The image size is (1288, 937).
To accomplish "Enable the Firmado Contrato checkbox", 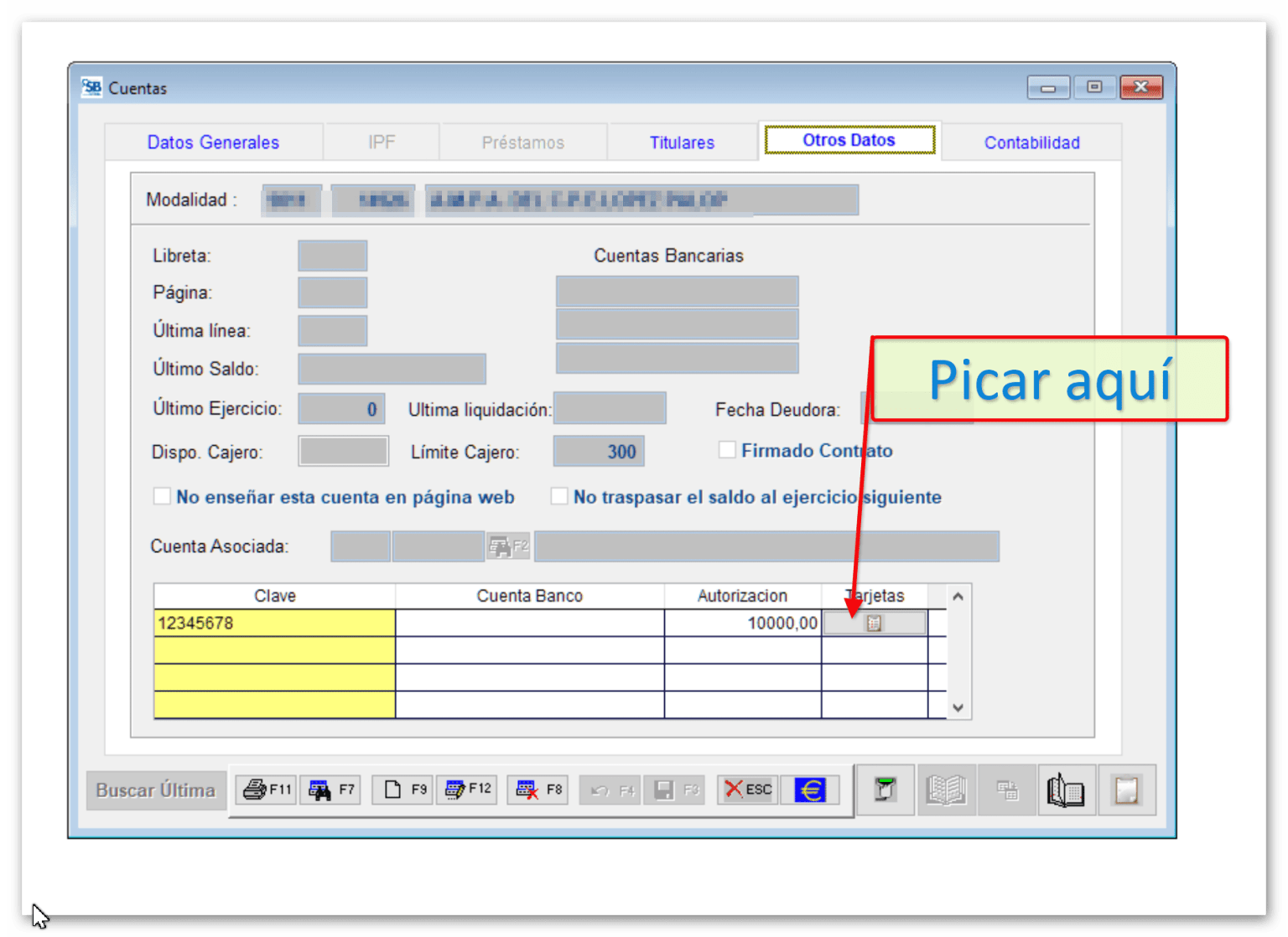I will pyautogui.click(x=727, y=450).
